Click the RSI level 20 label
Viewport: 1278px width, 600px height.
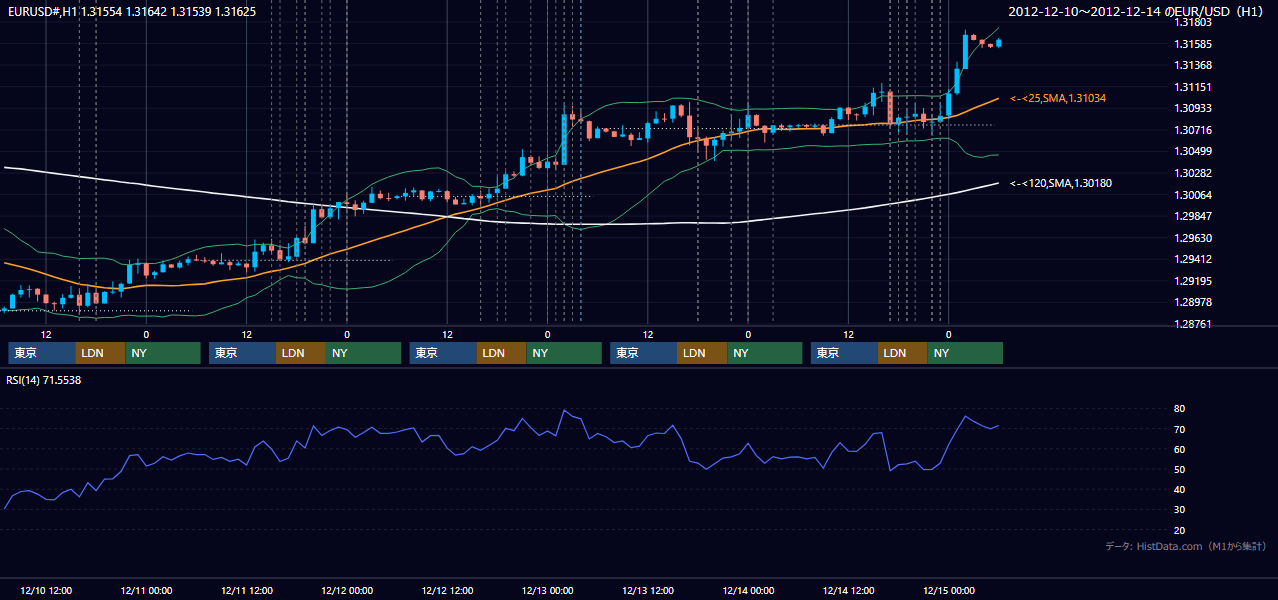[x=1180, y=530]
